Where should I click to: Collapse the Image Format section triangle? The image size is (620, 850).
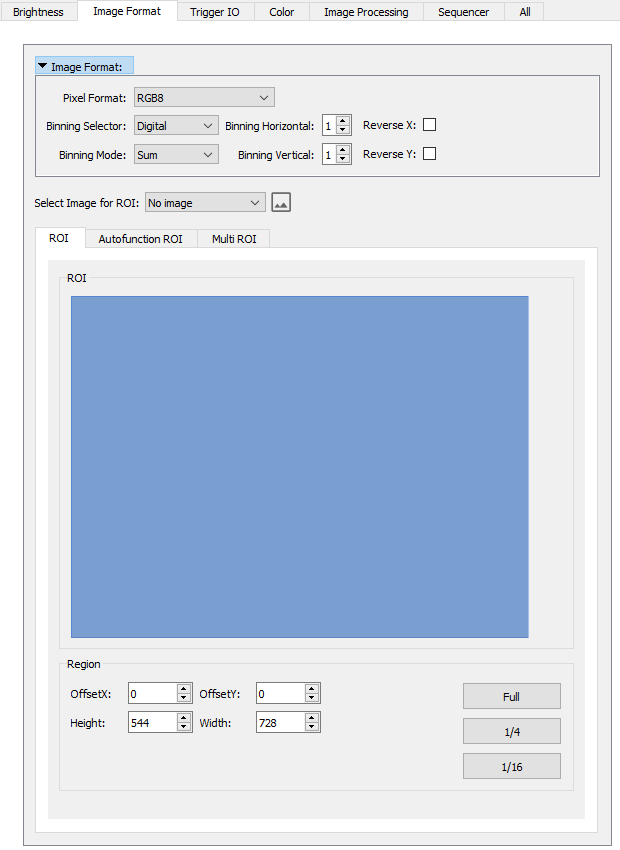(43, 67)
